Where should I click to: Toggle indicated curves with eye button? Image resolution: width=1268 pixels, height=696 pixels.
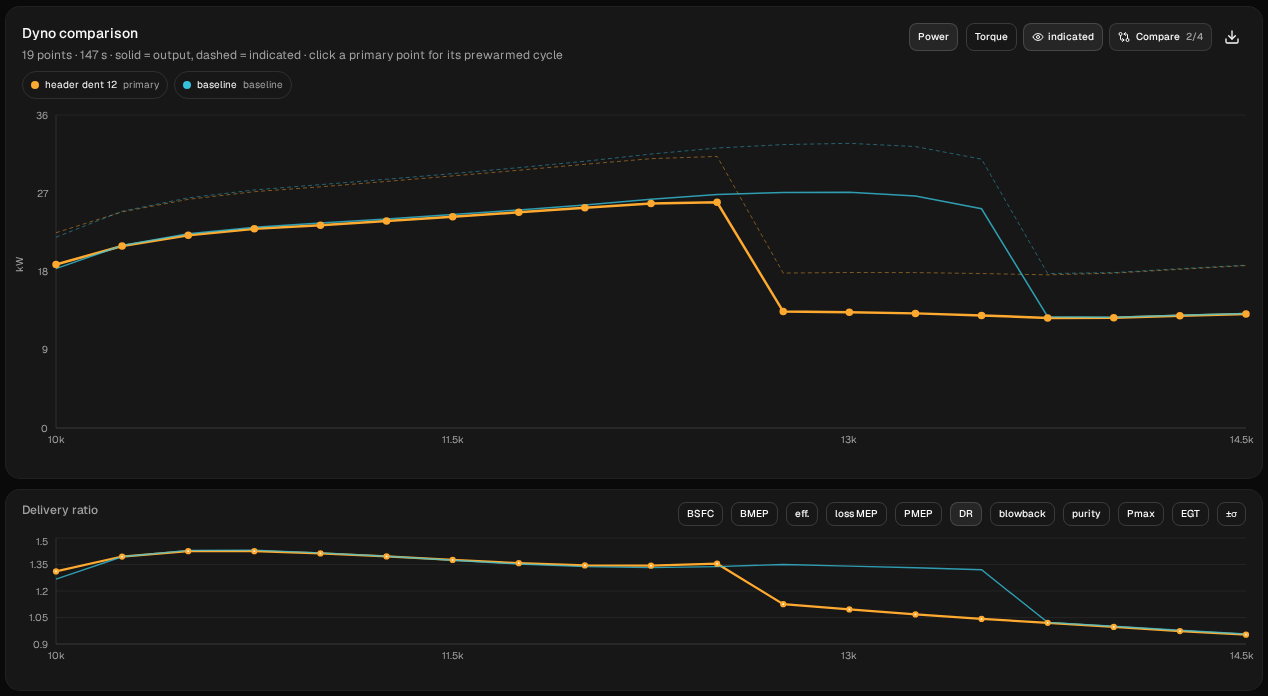[x=1063, y=37]
